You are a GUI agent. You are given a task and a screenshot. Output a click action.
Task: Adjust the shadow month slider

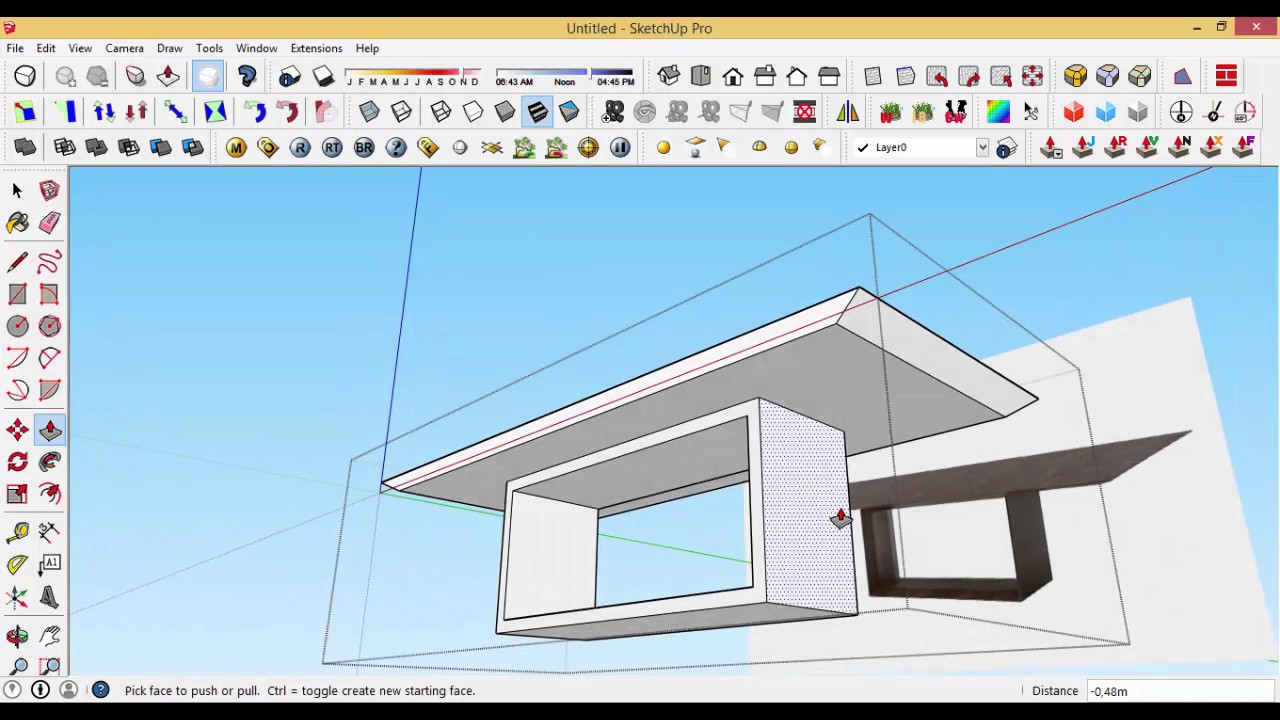(x=413, y=72)
